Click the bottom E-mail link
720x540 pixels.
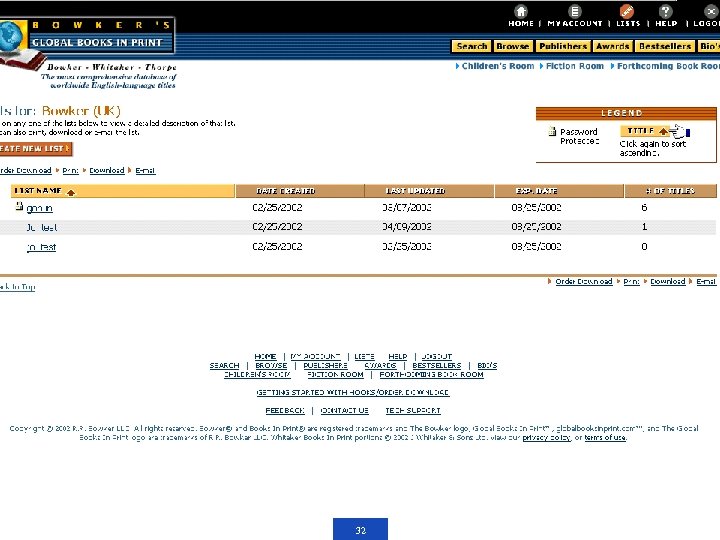coord(706,281)
